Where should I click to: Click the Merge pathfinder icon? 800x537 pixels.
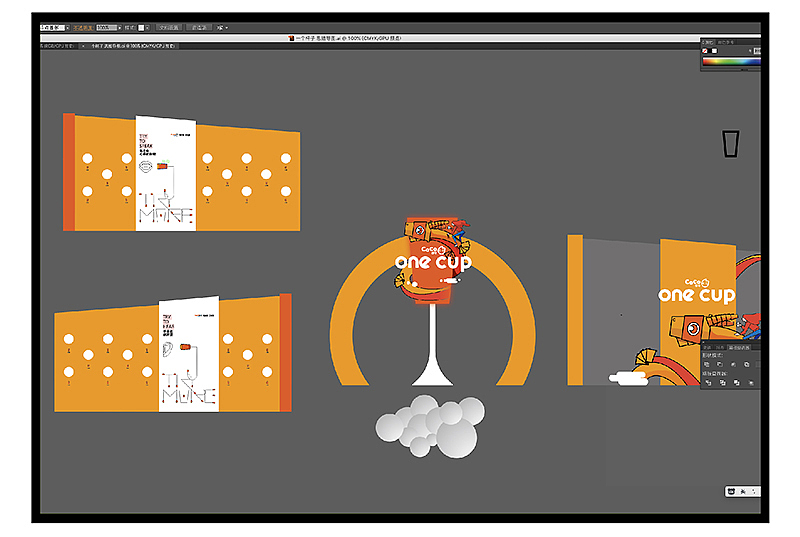pyautogui.click(x=736, y=382)
